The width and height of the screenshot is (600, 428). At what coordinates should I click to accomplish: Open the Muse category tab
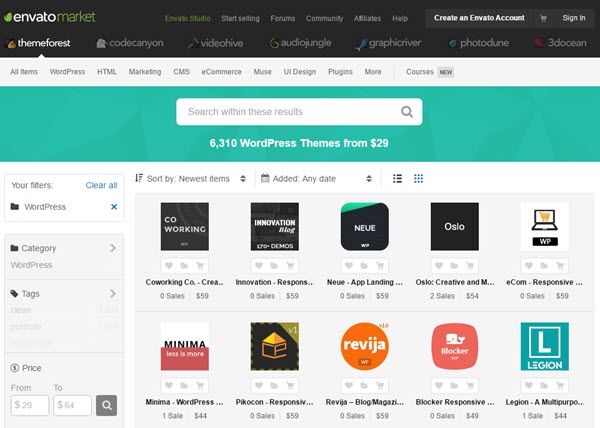tap(262, 72)
